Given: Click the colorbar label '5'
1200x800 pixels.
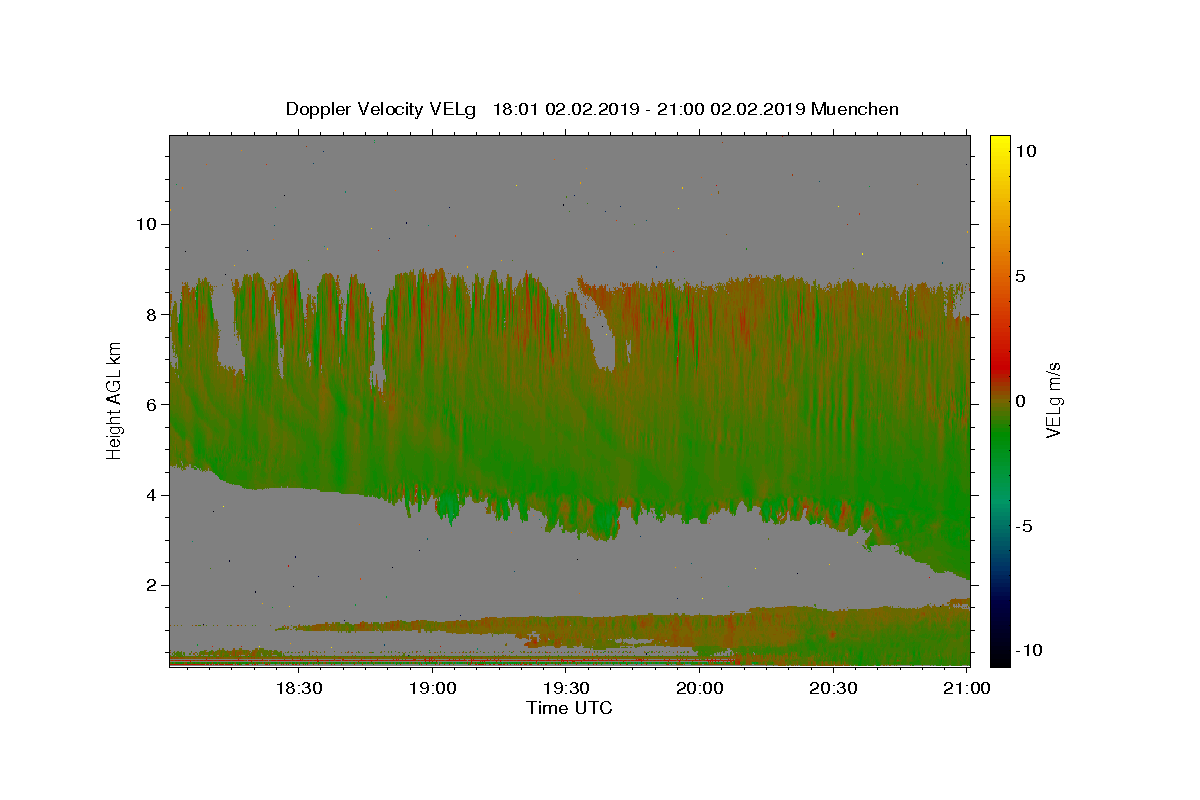Looking at the screenshot, I should pyautogui.click(x=1019, y=276).
